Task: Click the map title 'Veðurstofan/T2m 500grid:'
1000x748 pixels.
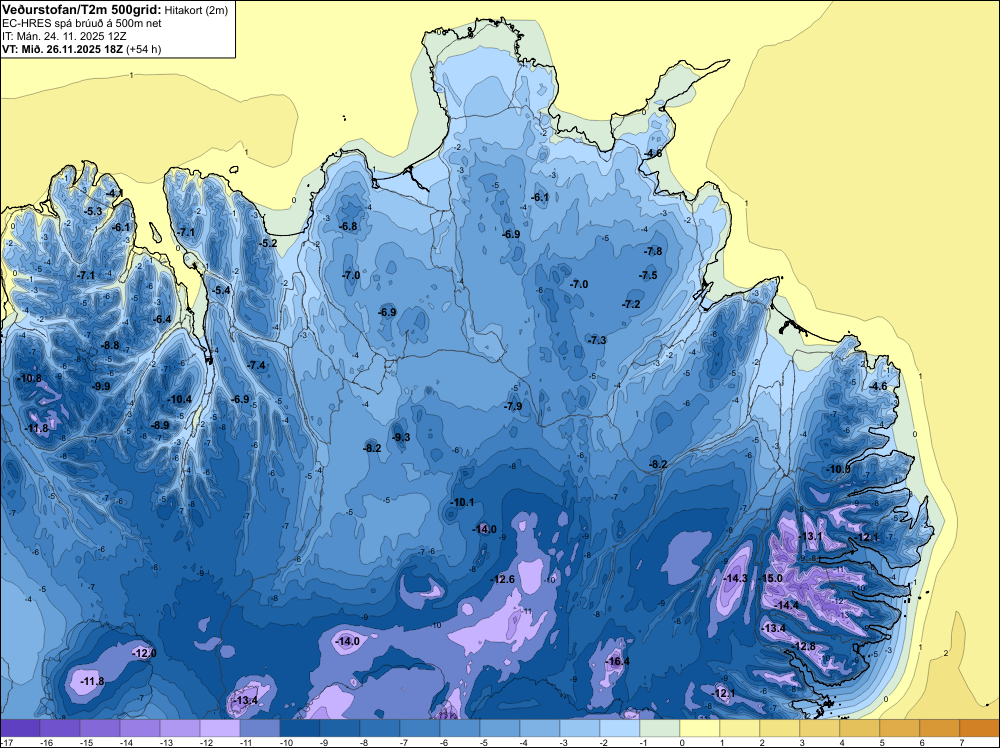Action: pyautogui.click(x=82, y=10)
